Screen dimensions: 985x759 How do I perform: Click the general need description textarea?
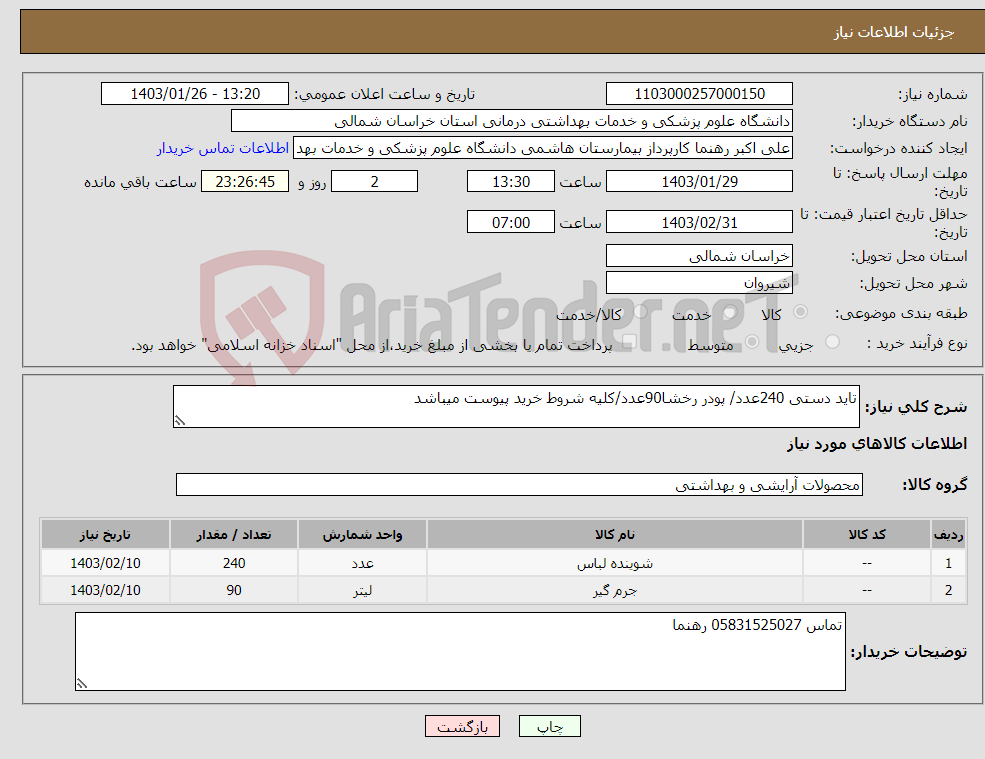pos(516,407)
